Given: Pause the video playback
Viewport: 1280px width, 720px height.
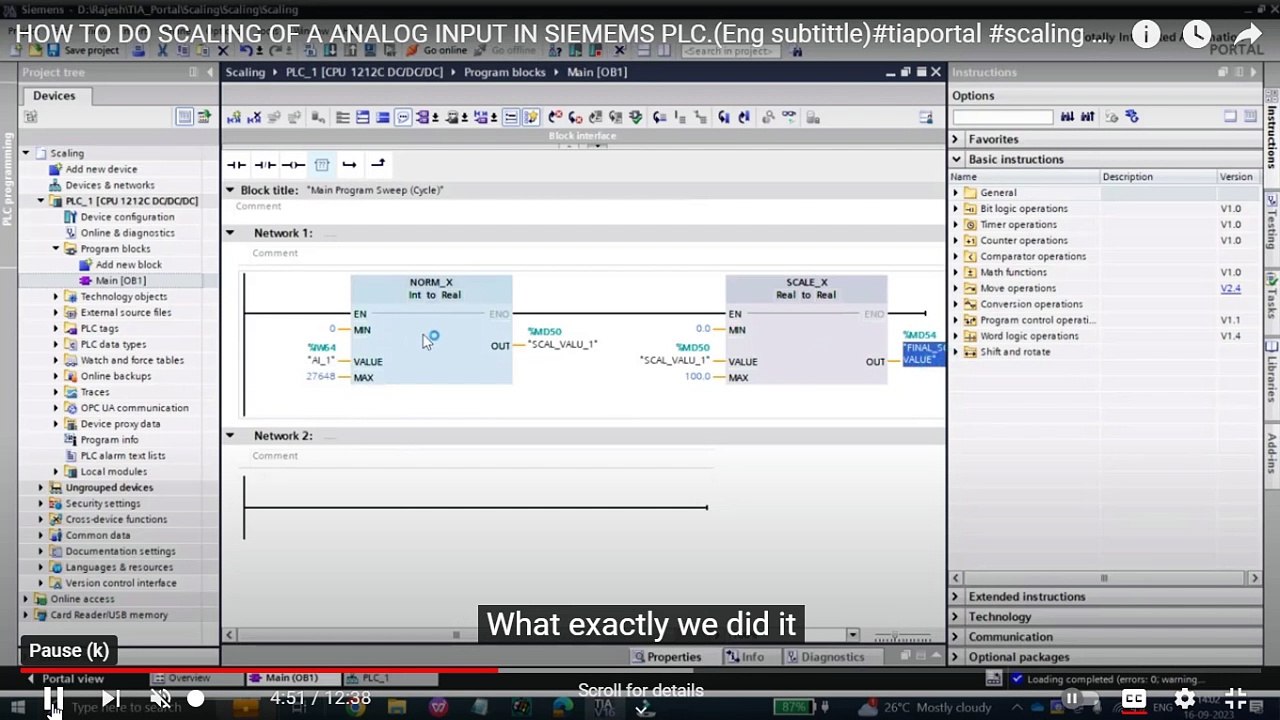Looking at the screenshot, I should [53, 698].
